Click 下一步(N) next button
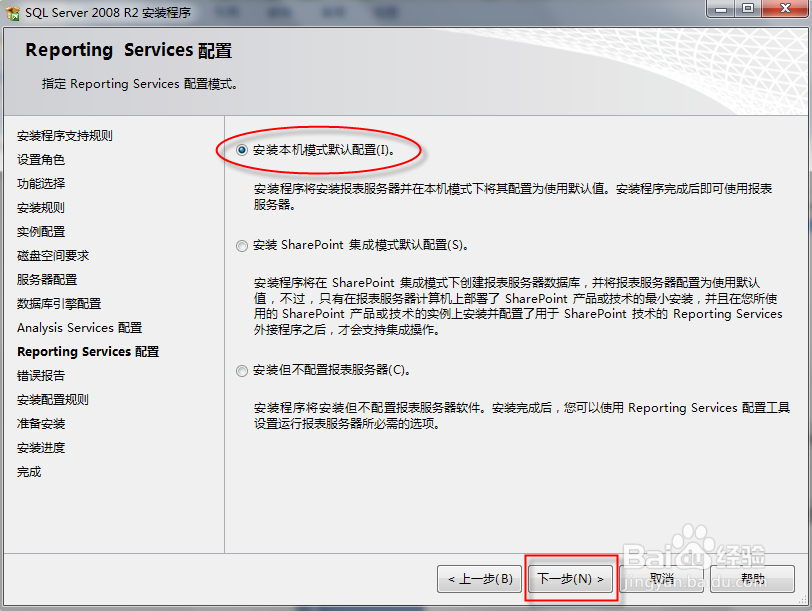812x611 pixels. (x=571, y=578)
